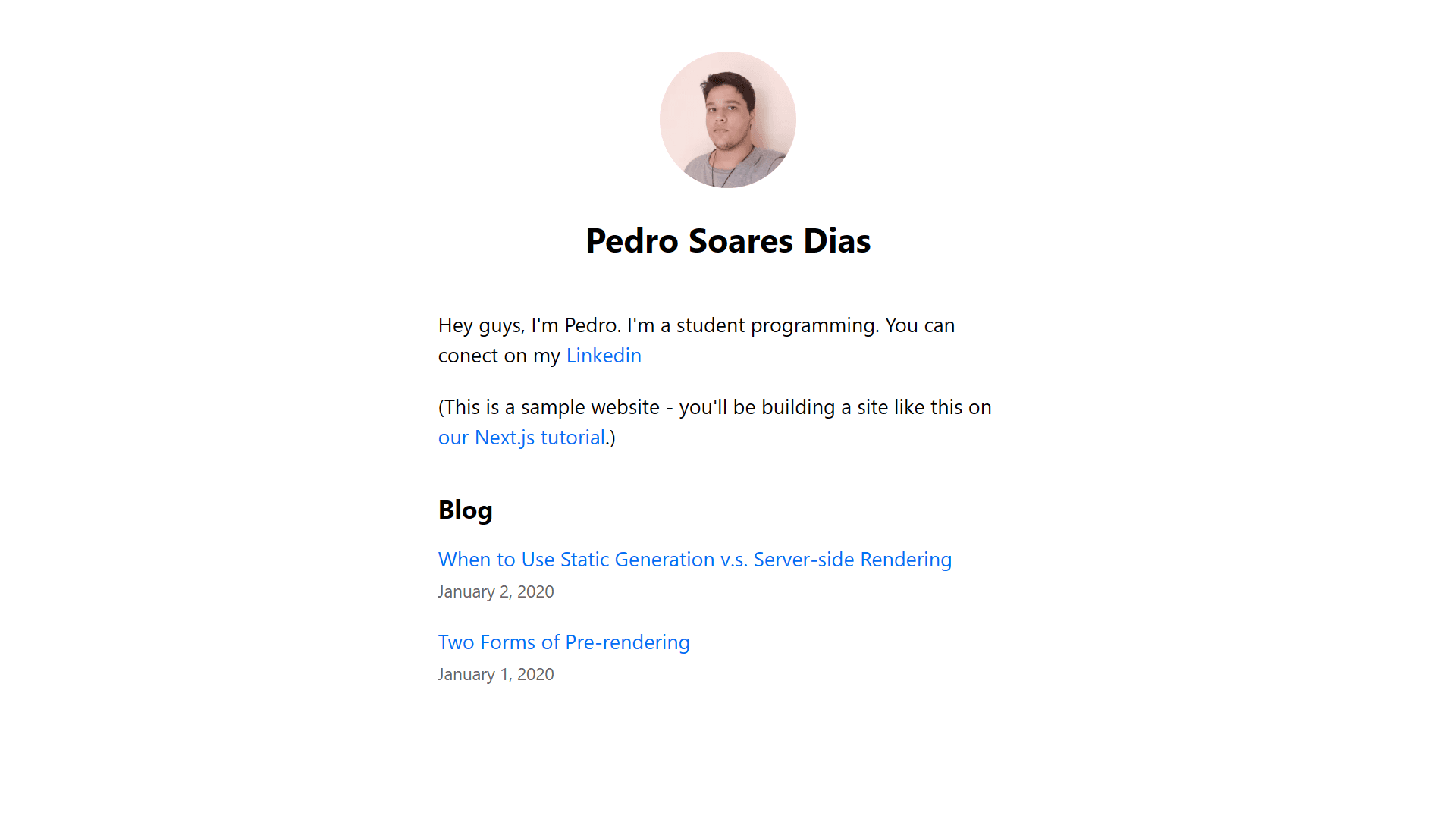Click the Blog section heading
The image size is (1456, 819).
coord(464,510)
